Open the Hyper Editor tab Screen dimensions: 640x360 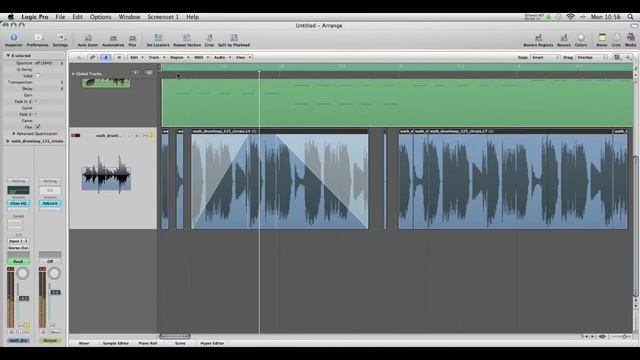click(212, 343)
